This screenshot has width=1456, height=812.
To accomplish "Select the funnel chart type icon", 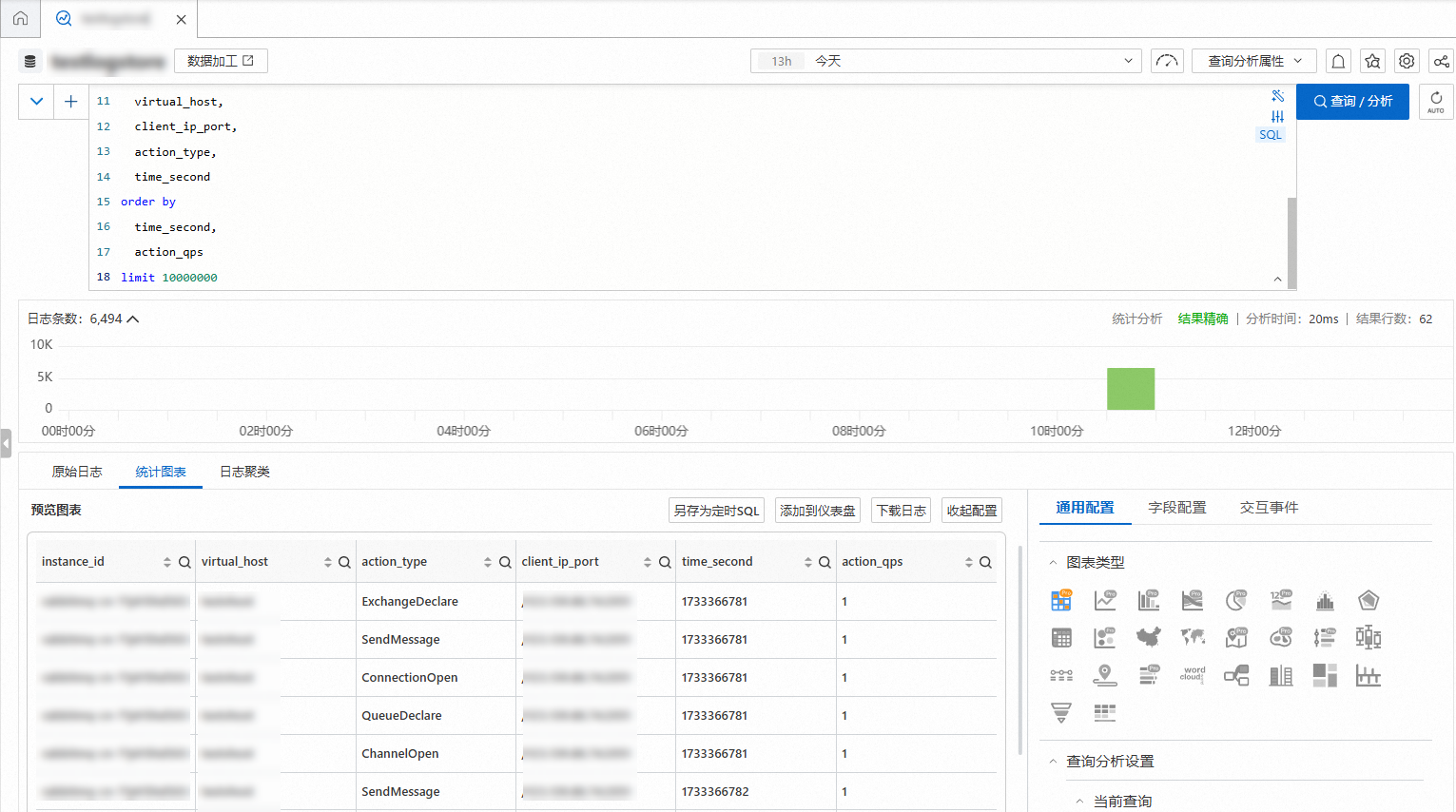I will tap(1061, 712).
